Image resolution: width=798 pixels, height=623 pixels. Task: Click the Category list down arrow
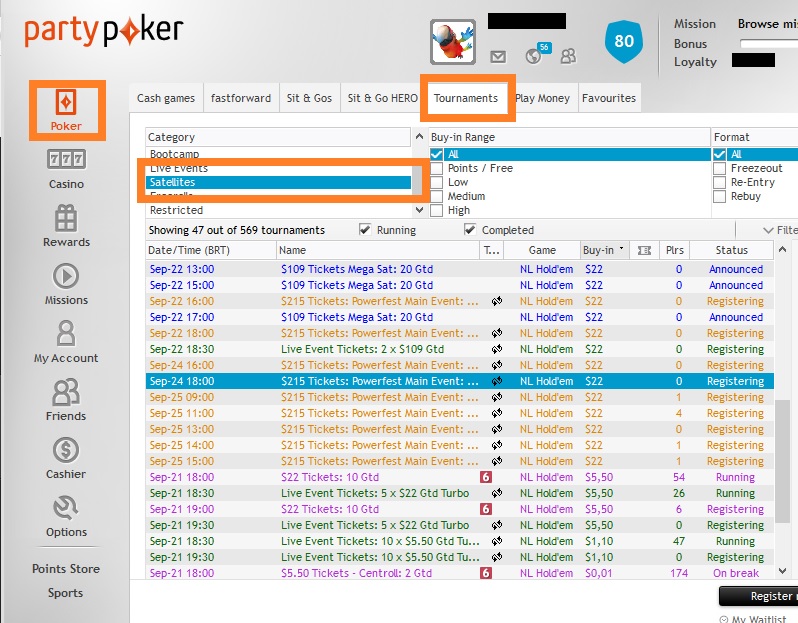[x=419, y=210]
